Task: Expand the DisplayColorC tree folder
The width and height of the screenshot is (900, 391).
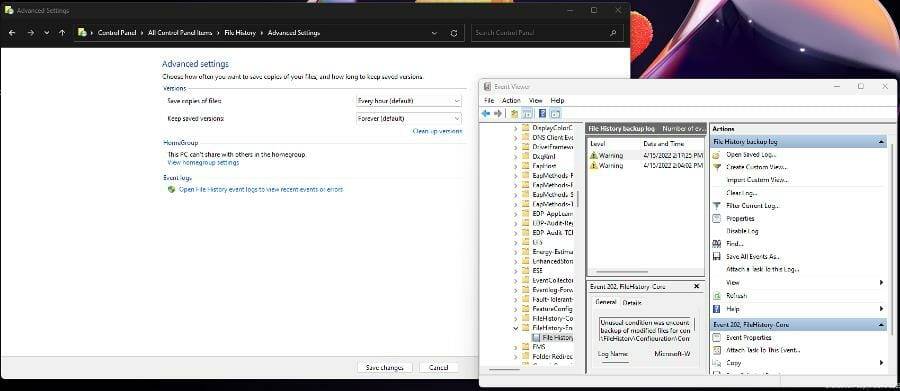Action: [515, 127]
